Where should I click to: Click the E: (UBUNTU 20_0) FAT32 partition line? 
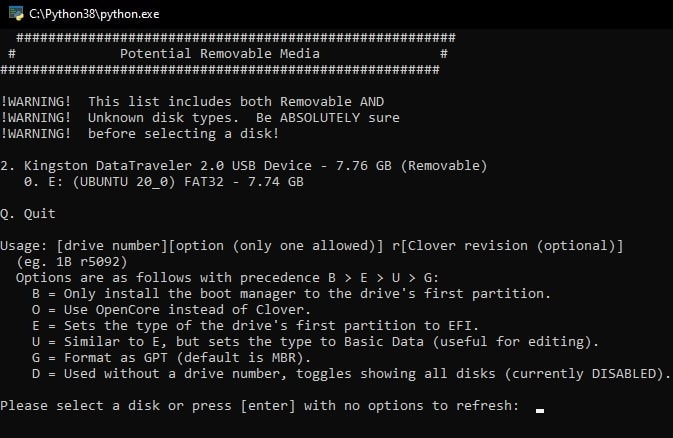tap(164, 182)
